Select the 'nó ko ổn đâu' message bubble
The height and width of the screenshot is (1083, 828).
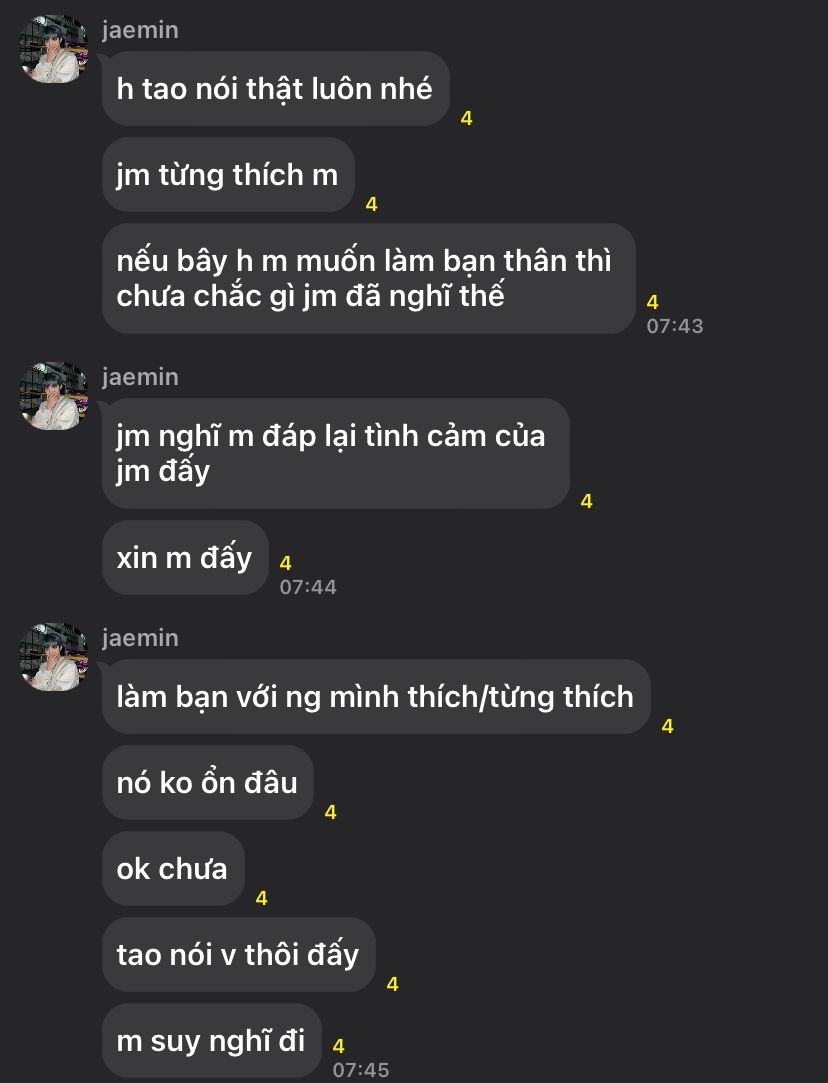point(208,783)
